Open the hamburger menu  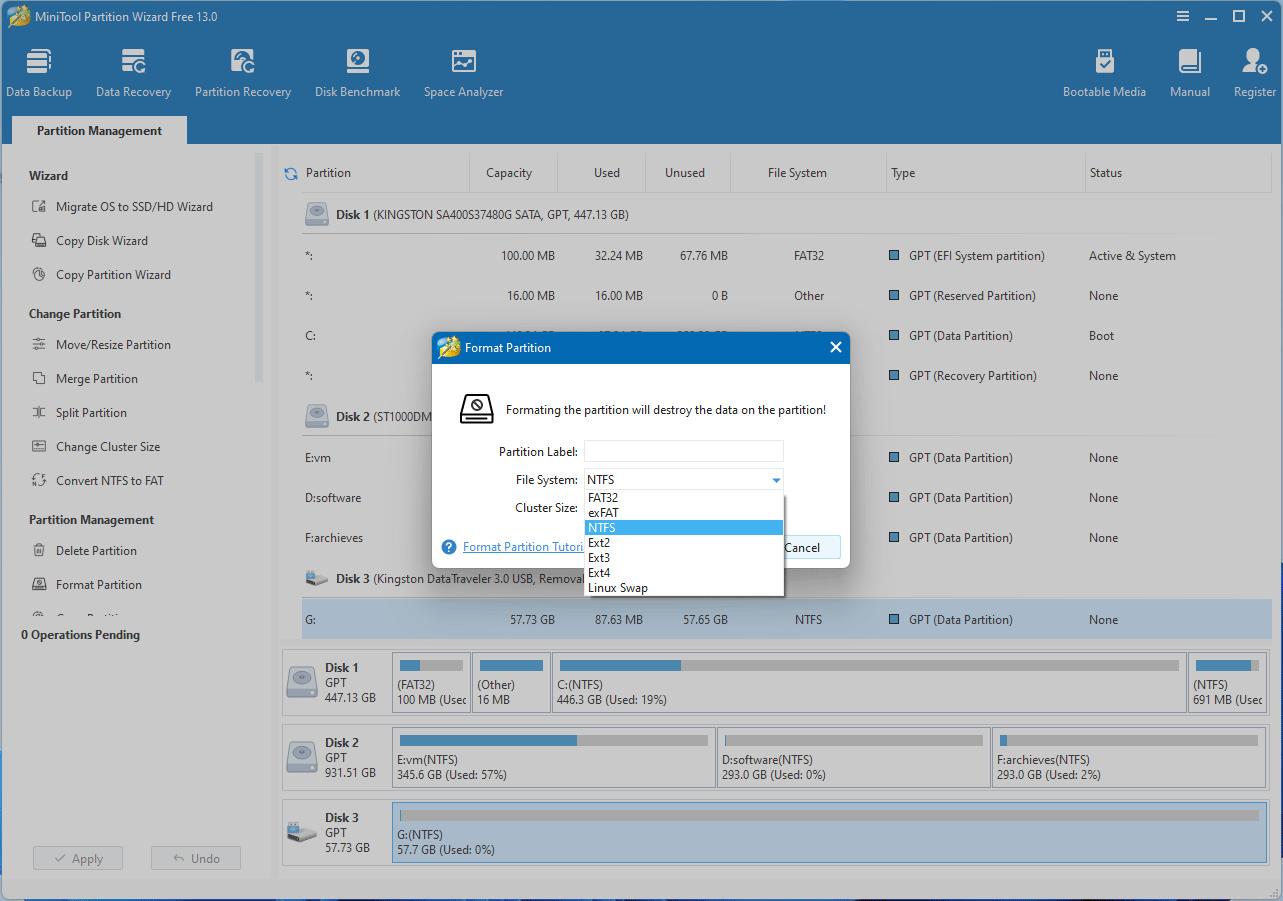coord(1182,16)
